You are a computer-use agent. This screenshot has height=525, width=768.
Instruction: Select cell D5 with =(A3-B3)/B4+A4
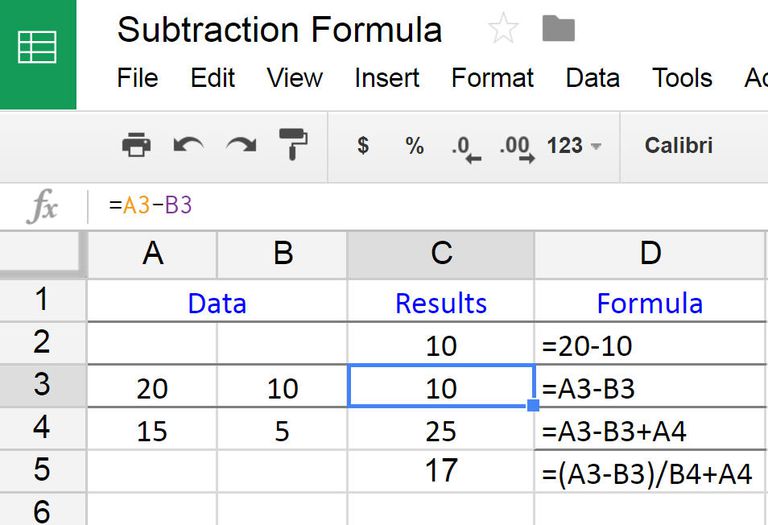[x=650, y=471]
